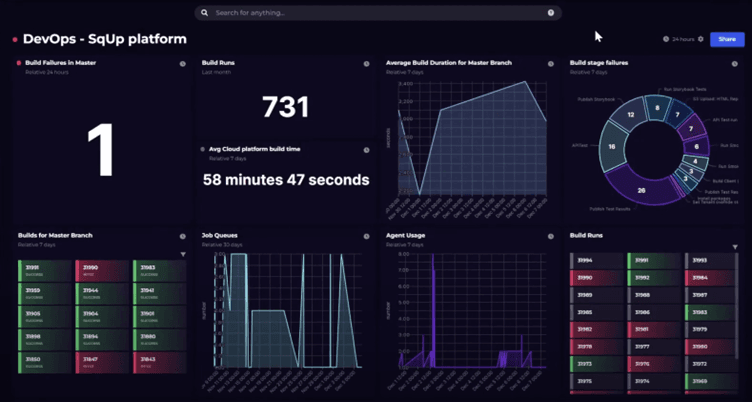Open the filter in bottom Build Runs tile

click(735, 247)
